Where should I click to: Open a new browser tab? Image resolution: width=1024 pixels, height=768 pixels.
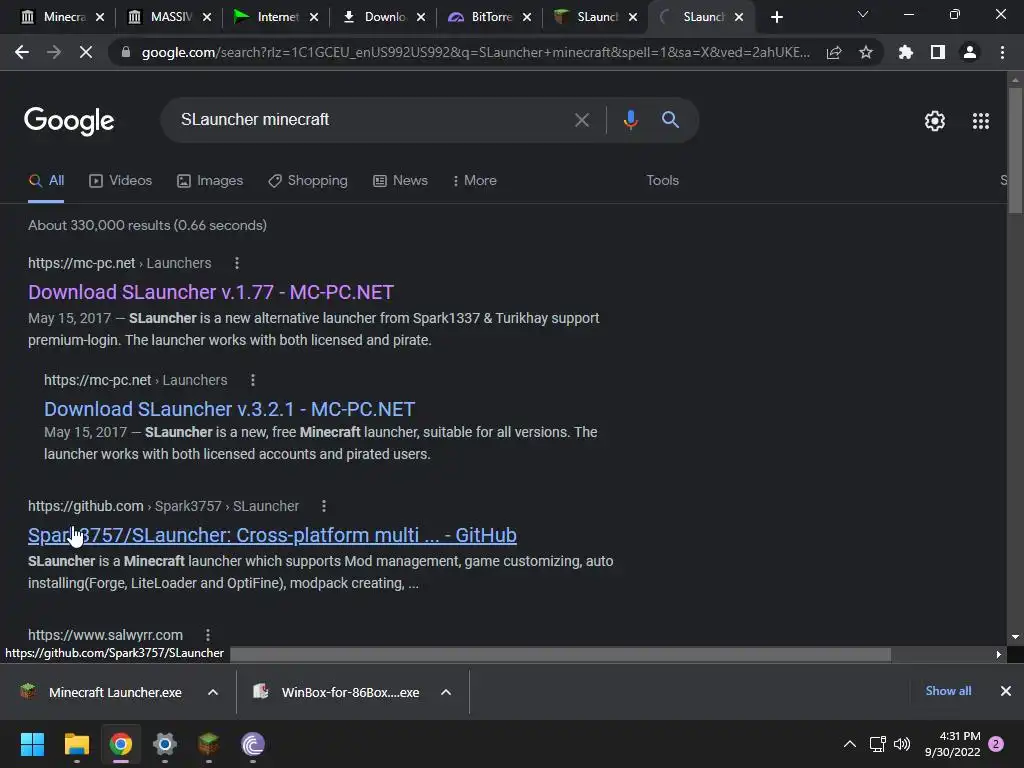pos(776,17)
